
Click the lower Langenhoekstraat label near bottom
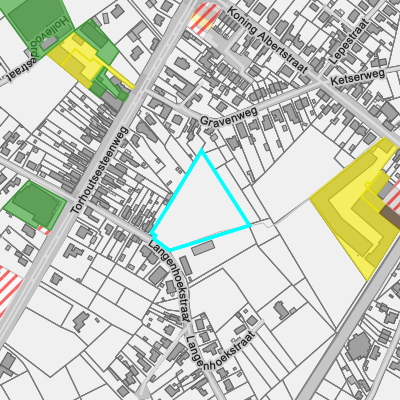[220, 351]
